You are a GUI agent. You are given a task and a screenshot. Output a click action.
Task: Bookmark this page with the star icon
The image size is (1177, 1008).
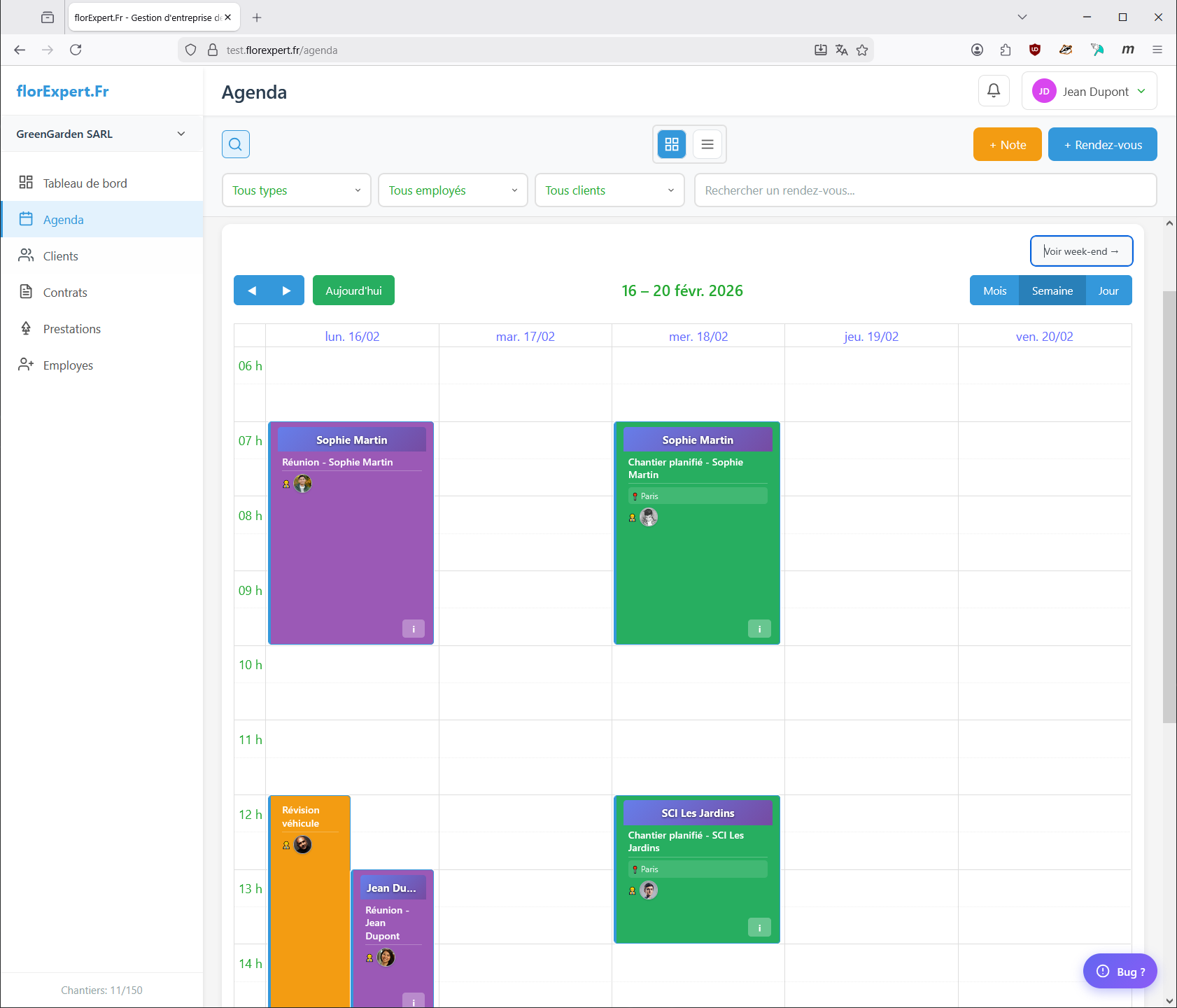point(862,50)
